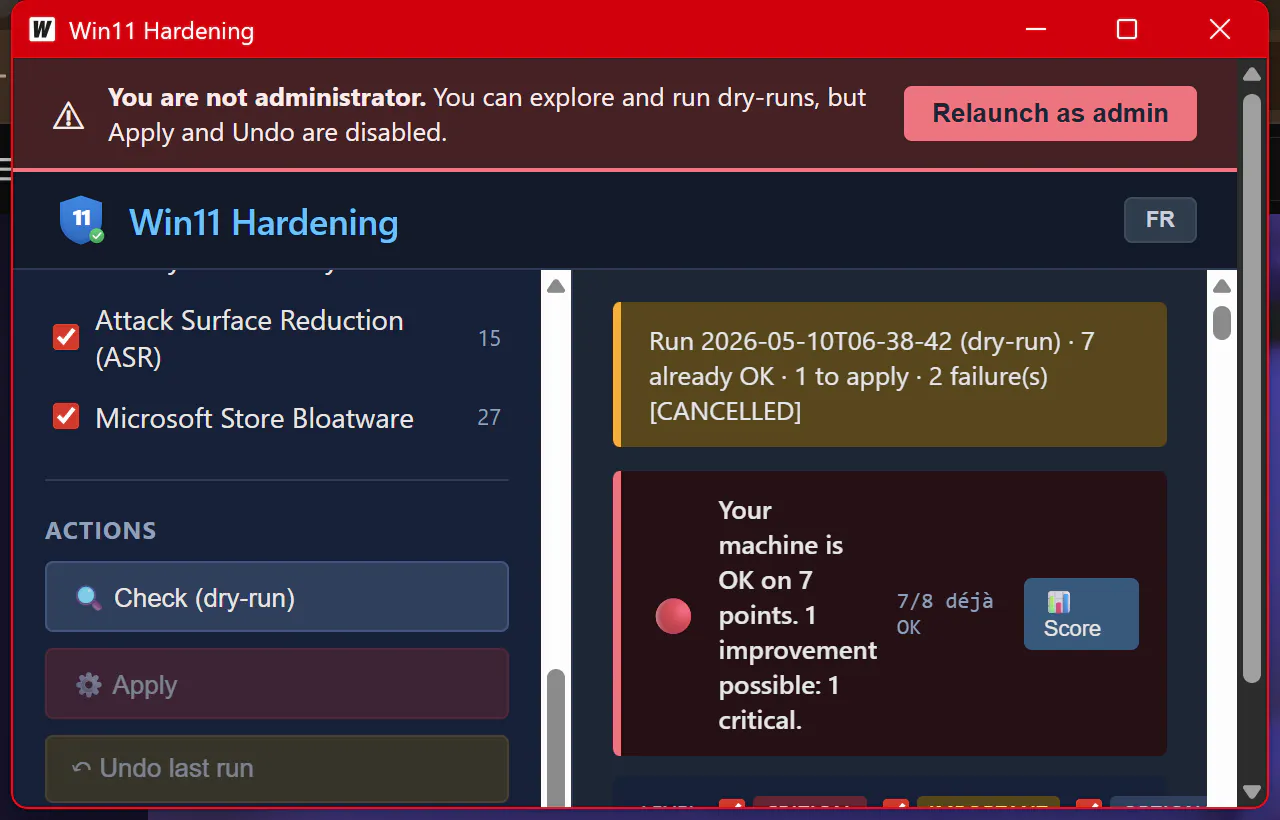This screenshot has width=1280, height=820.
Task: Click the outer window scrollbar down arrow
Action: point(1251,792)
